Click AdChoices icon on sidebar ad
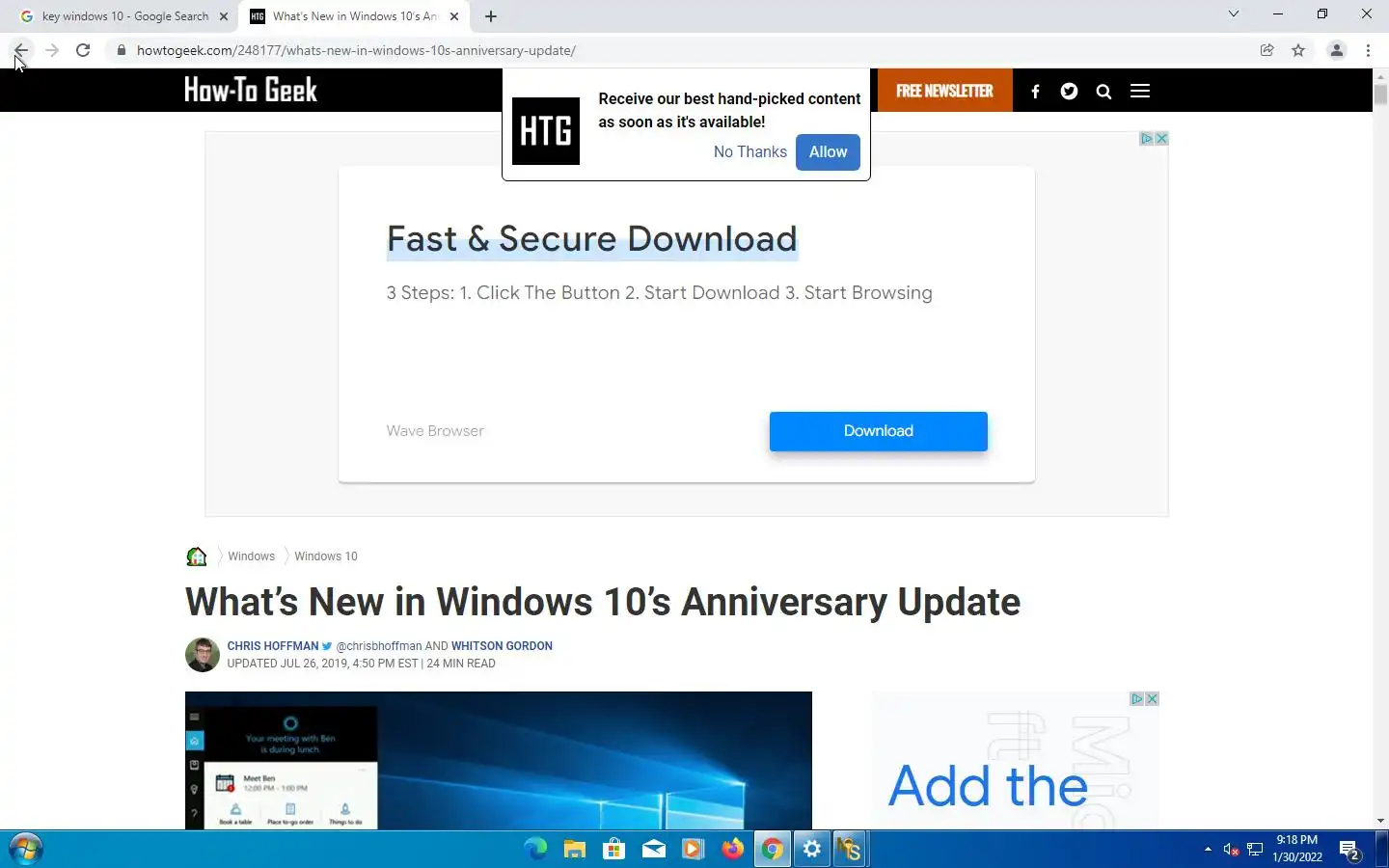Screen dimensions: 1389x868 1136,699
